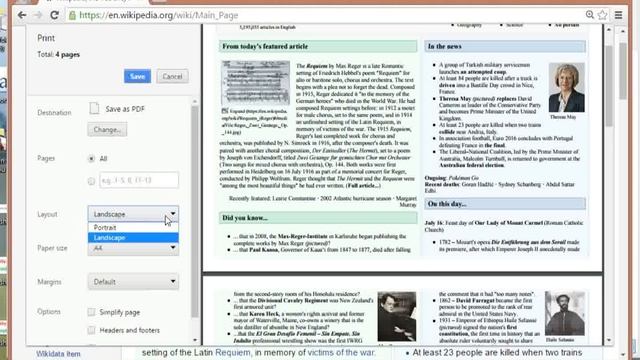
Task: Click the Save as PDF destination text
Action: coord(125,109)
